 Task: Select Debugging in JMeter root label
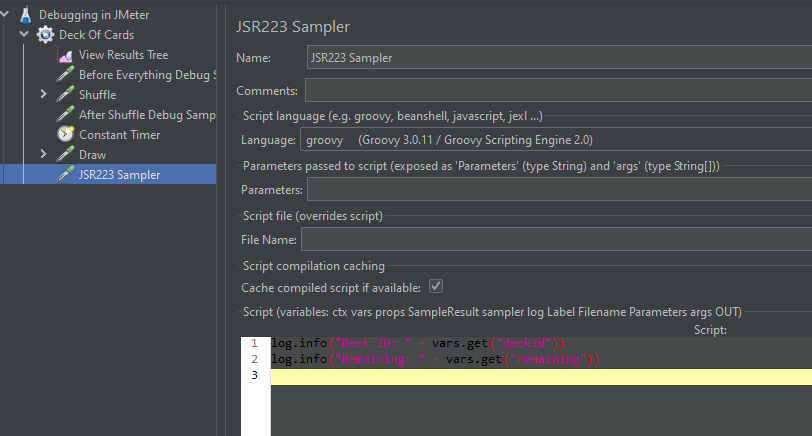(94, 15)
